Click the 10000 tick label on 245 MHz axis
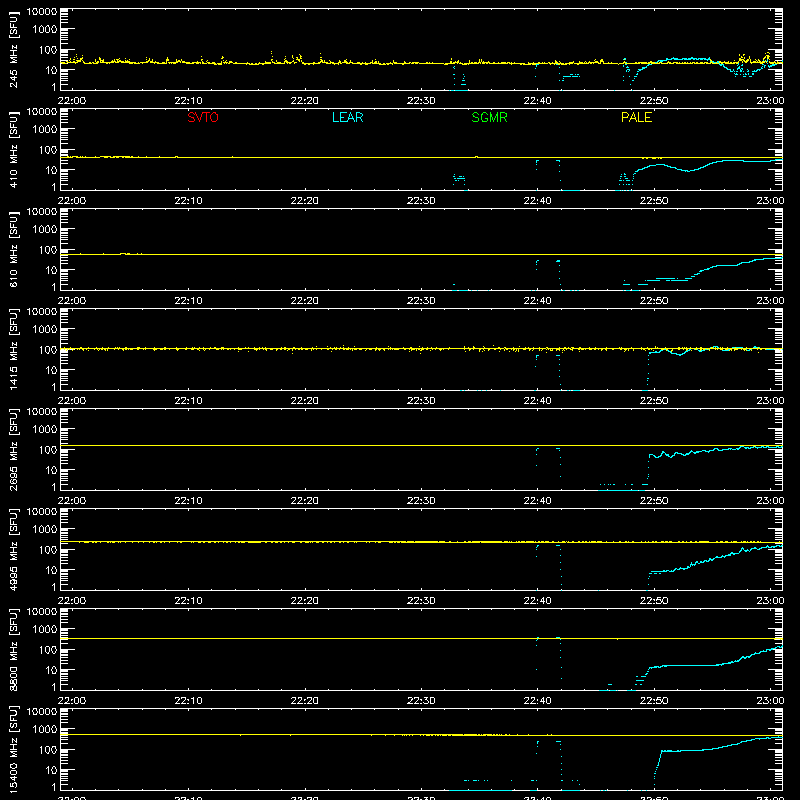 (42, 12)
